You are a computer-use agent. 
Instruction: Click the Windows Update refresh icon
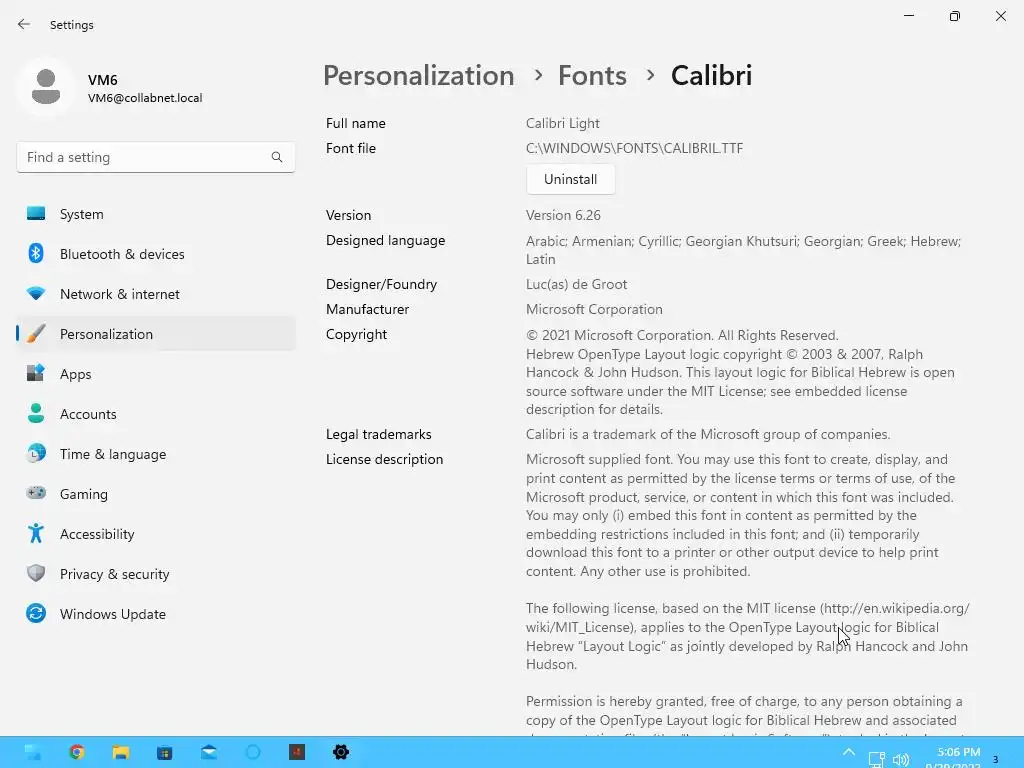point(36,613)
